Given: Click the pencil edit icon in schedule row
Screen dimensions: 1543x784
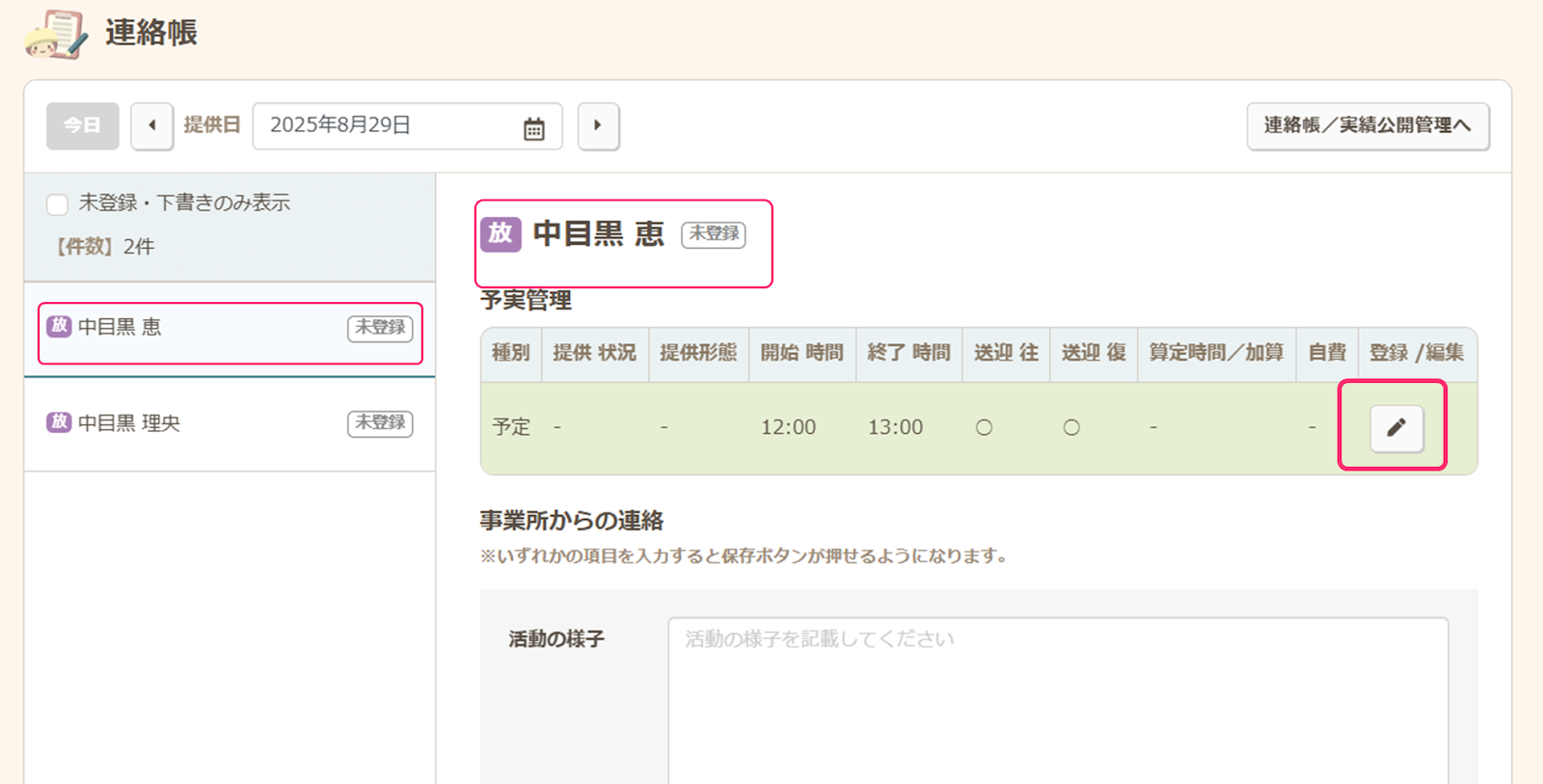Looking at the screenshot, I should [1395, 427].
